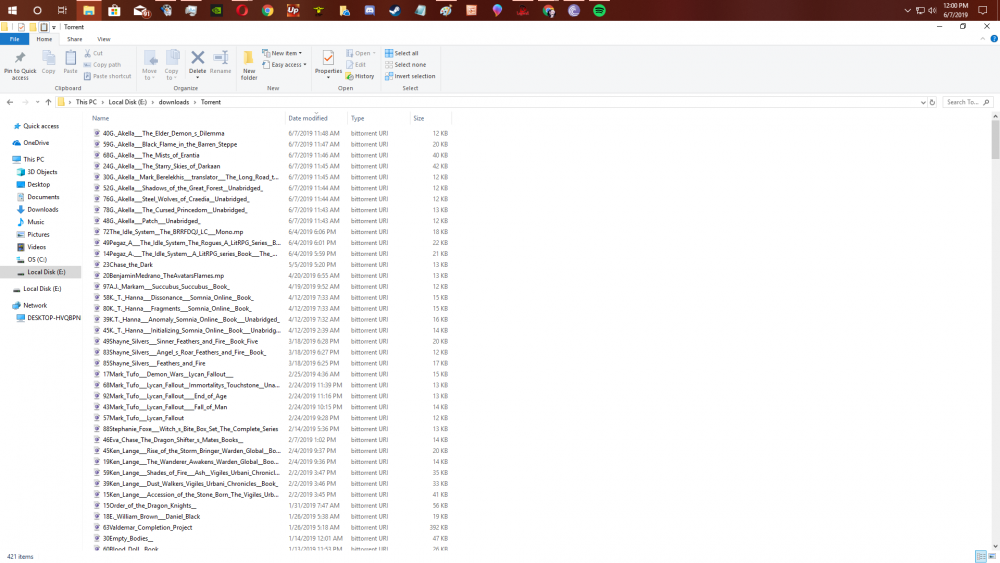Open Steam from the taskbar
Viewport: 1000px width, 563px height.
pos(395,10)
